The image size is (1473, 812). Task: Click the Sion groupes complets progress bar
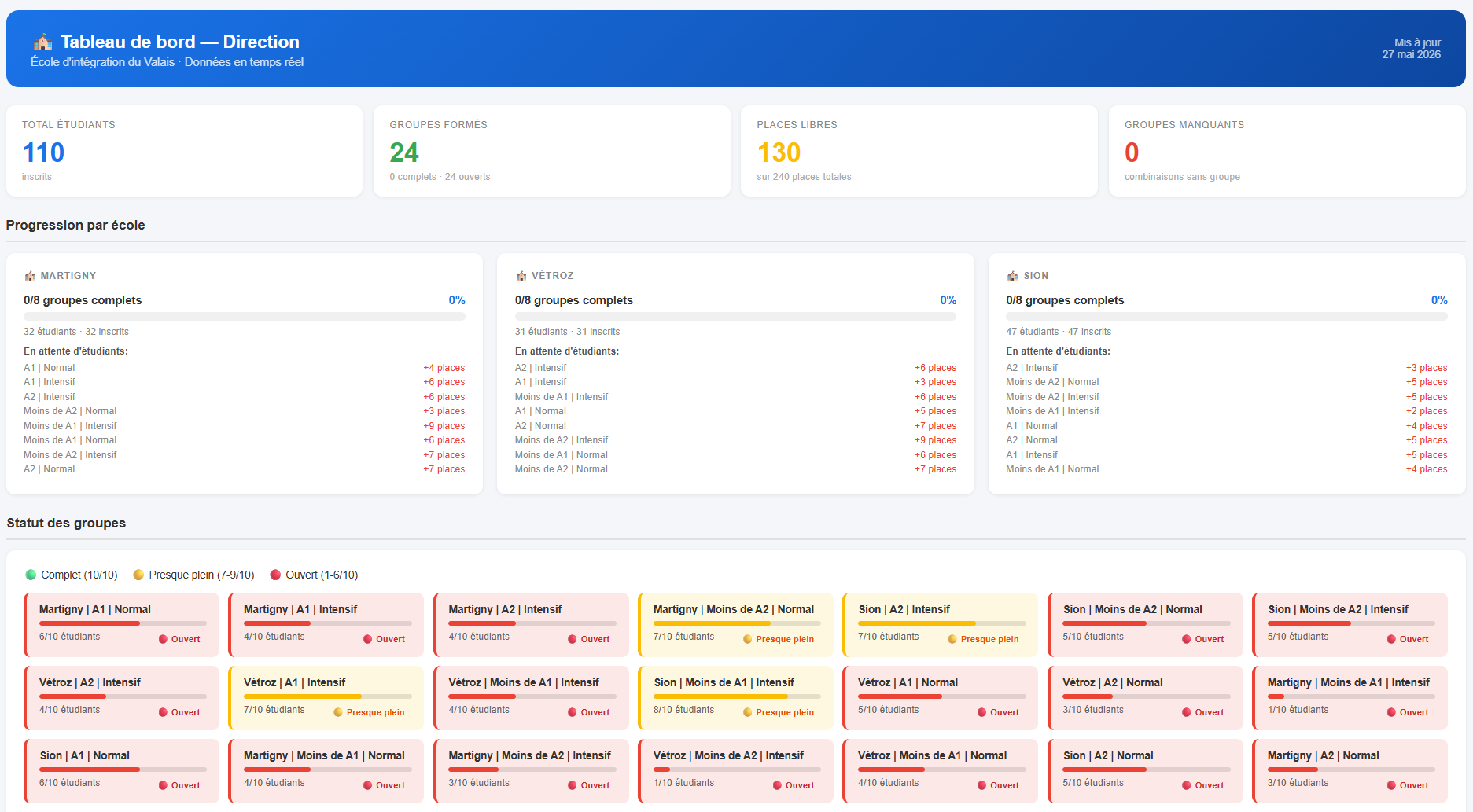pyautogui.click(x=1227, y=317)
